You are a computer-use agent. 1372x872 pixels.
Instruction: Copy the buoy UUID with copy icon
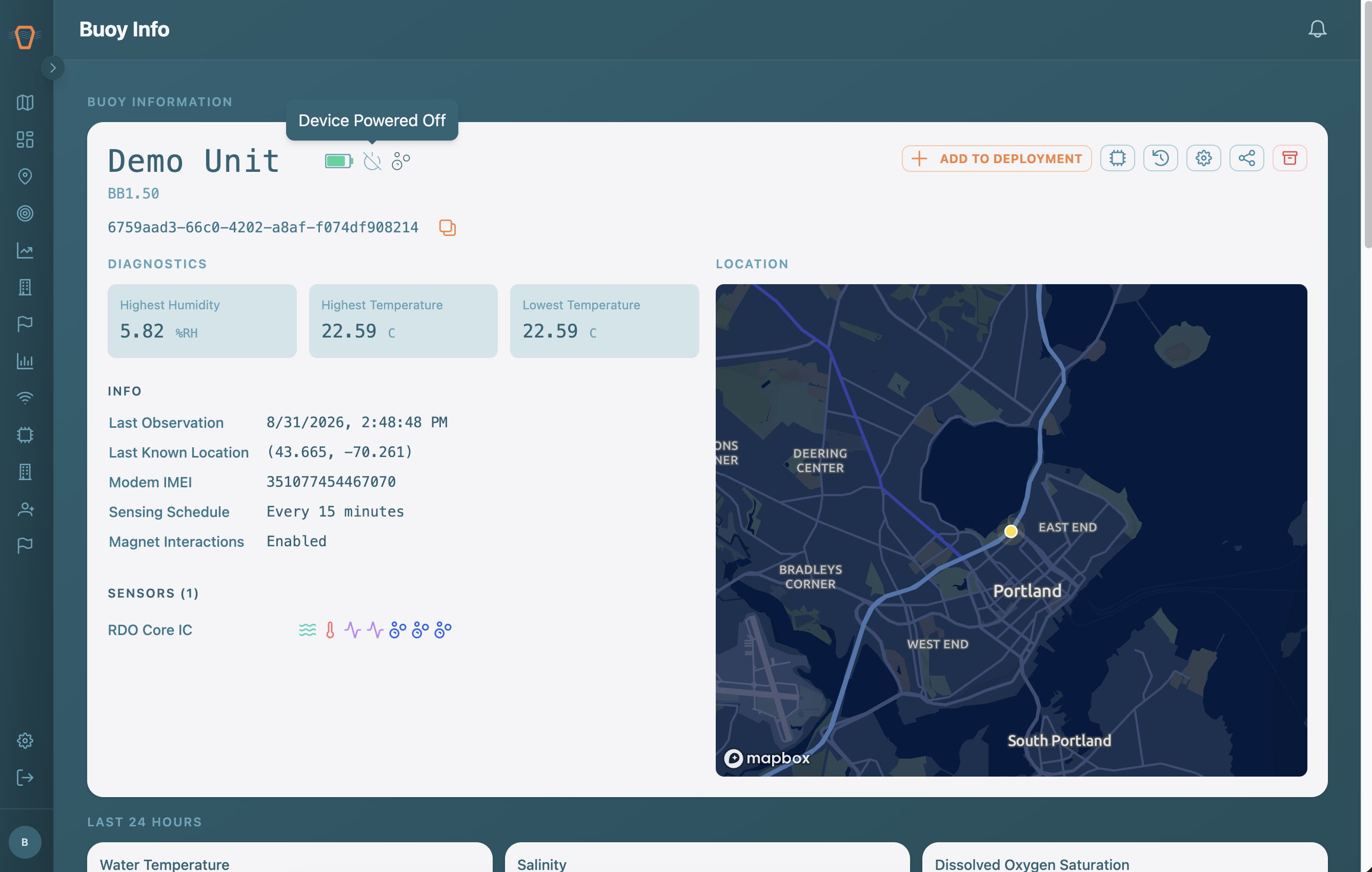(x=447, y=227)
